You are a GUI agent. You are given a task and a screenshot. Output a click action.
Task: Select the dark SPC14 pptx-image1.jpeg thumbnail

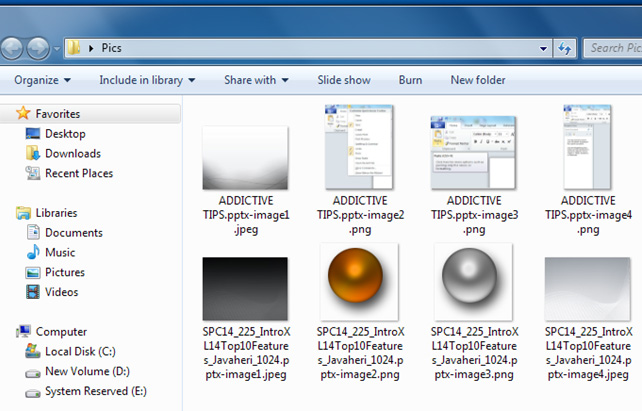pos(245,289)
